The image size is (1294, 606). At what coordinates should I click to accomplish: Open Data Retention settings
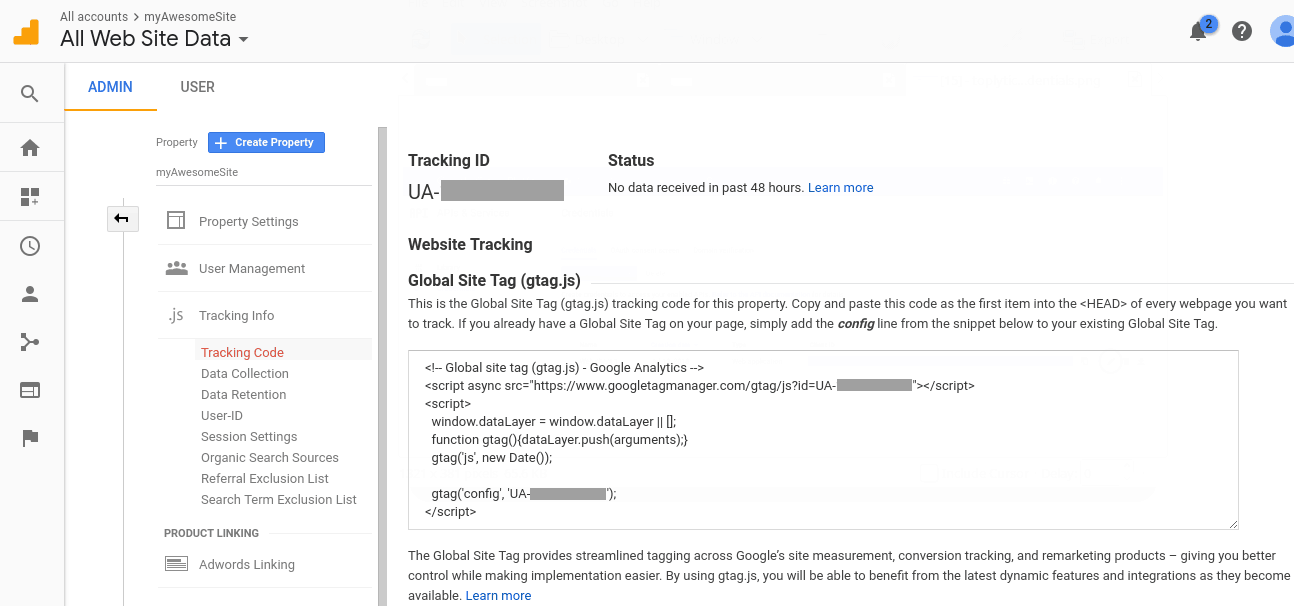coord(243,395)
